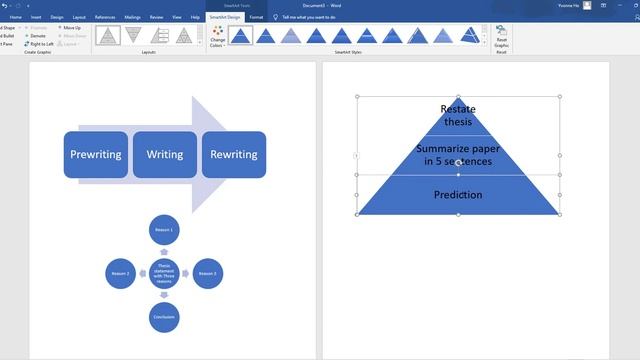640x360 pixels.
Task: Switch to the SmartArt Format tab
Action: [x=256, y=17]
